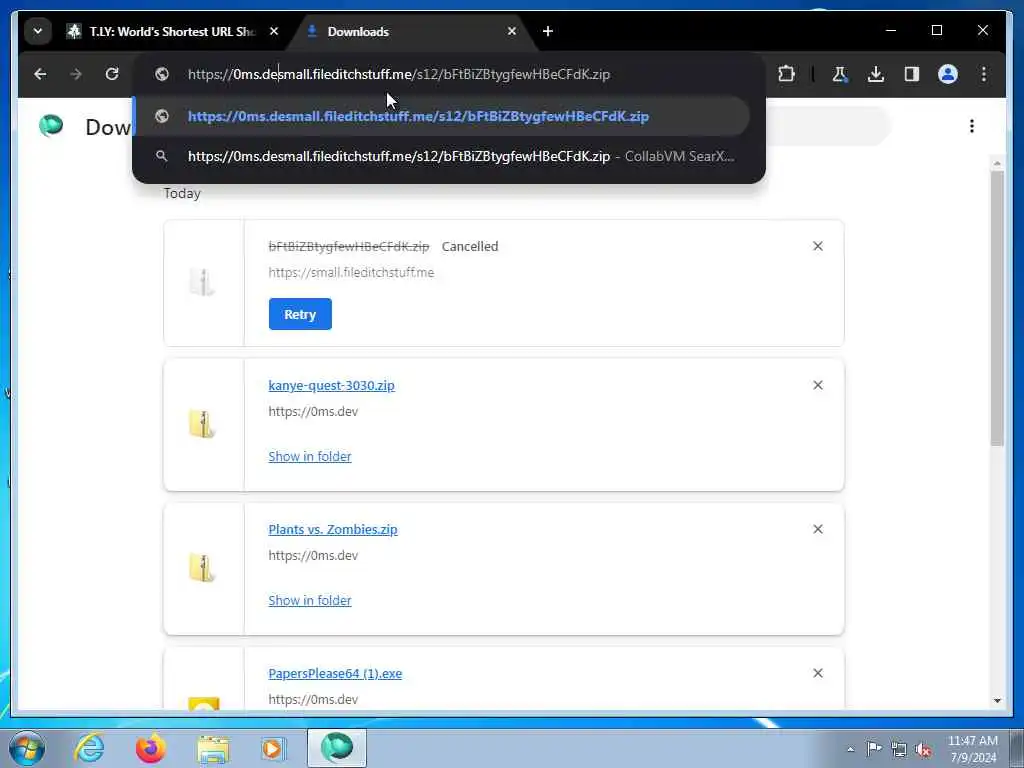Open the browser downloads tray icon

point(876,74)
